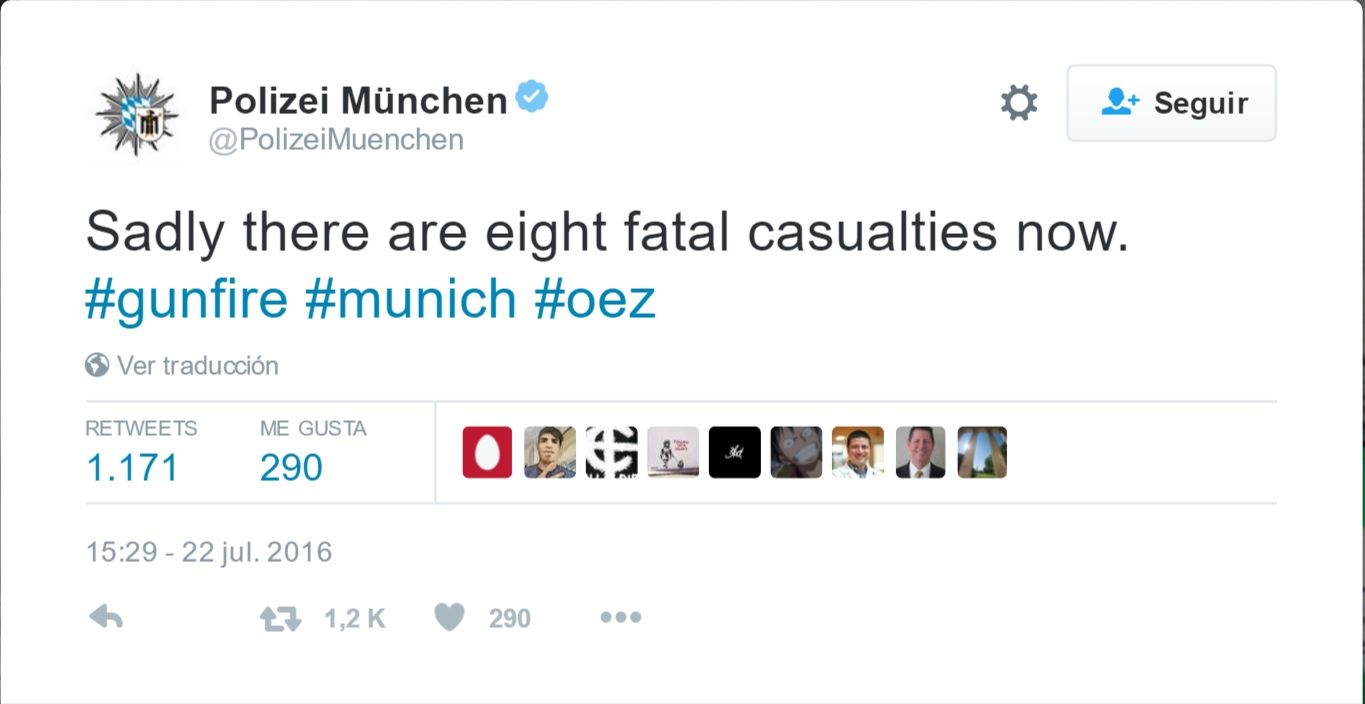Click the anime character avatar
Viewport: 1365px width, 704px height.
tap(796, 452)
